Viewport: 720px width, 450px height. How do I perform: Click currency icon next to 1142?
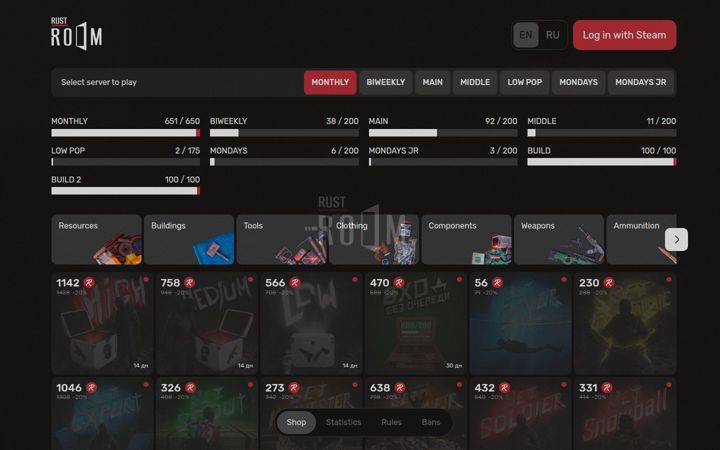pos(89,283)
